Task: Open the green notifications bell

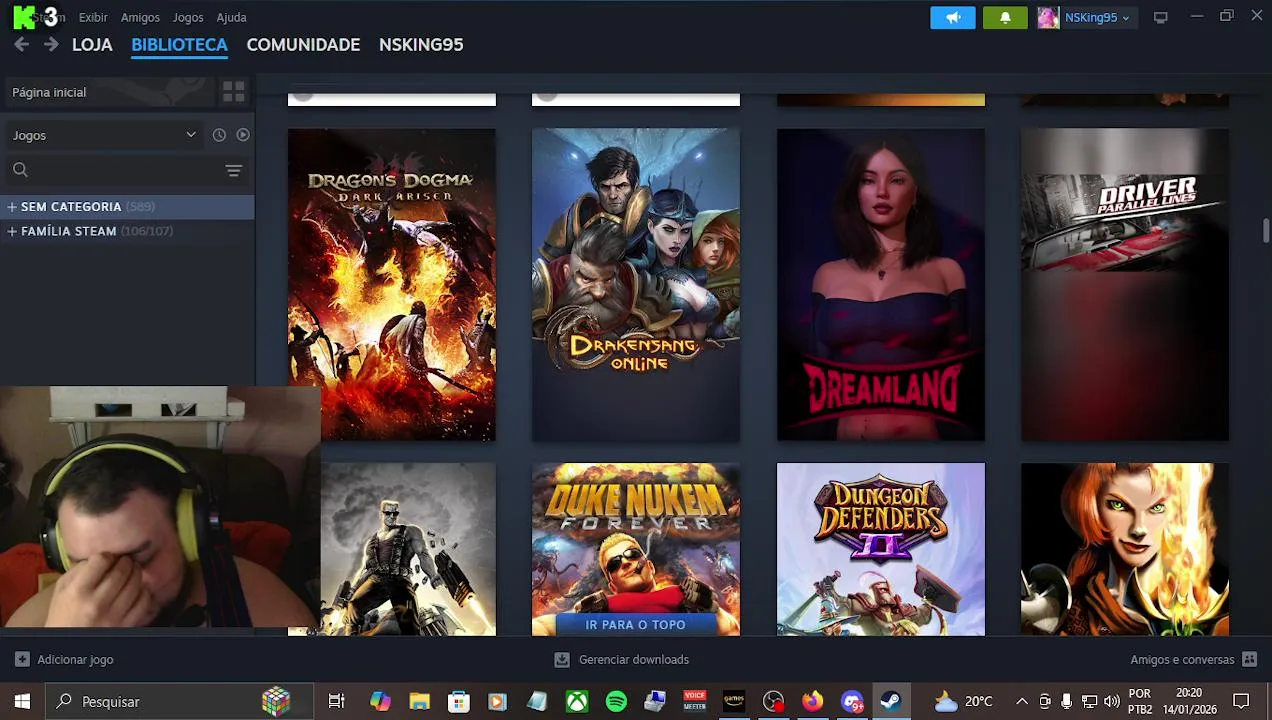Action: [x=1005, y=17]
